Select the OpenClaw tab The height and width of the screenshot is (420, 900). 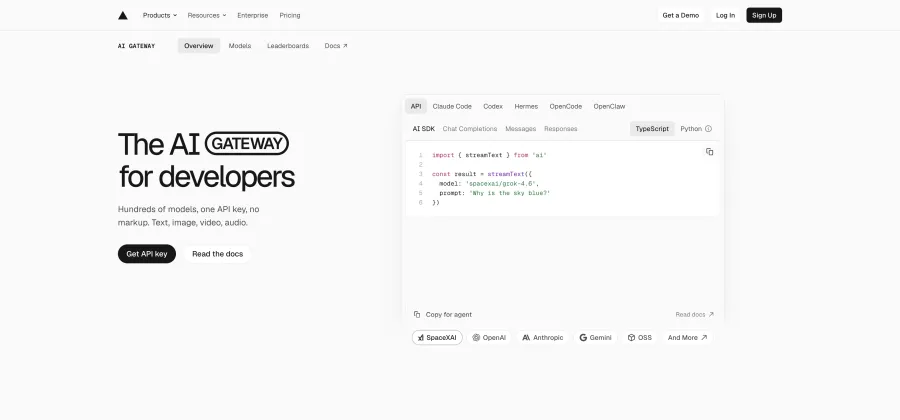click(x=610, y=106)
